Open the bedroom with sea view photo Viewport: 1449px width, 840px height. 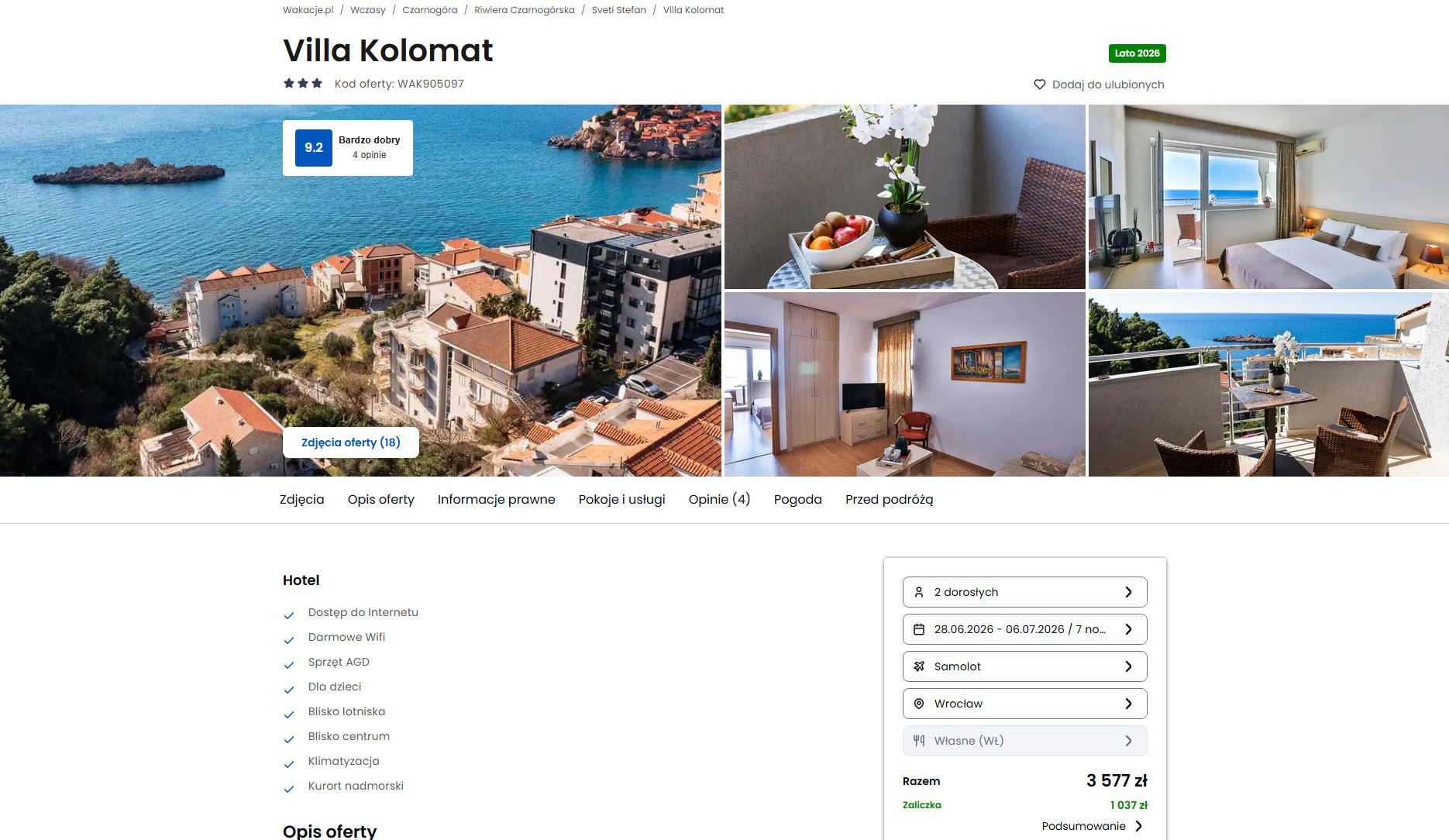point(1268,197)
